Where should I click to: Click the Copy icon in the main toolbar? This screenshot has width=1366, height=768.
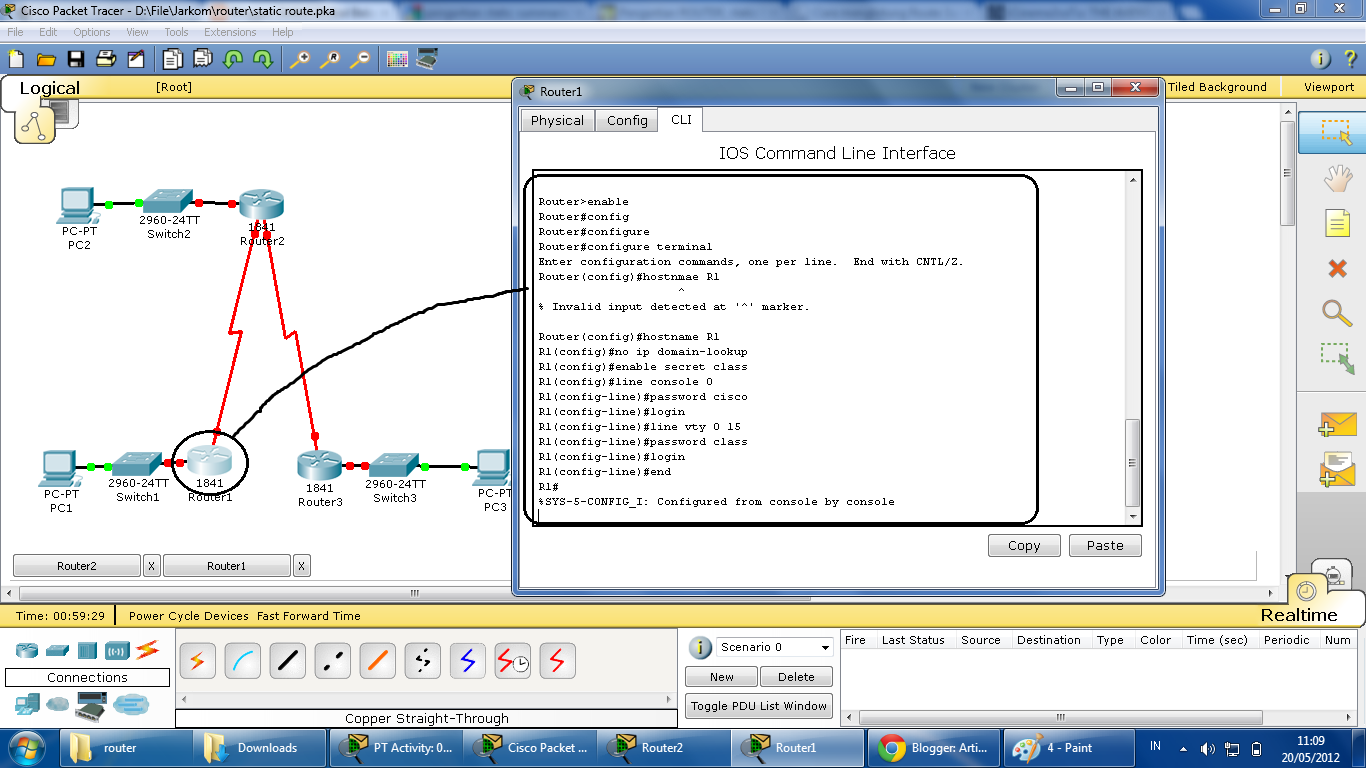173,59
